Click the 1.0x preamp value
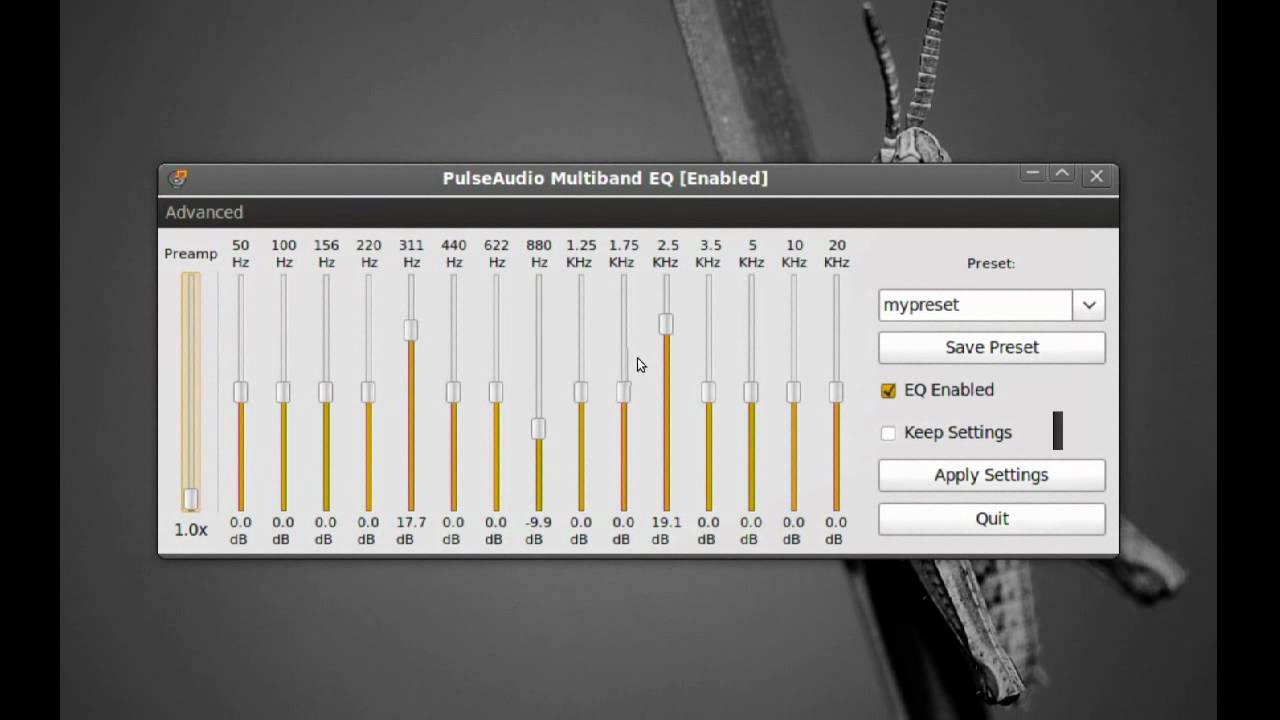Viewport: 1280px width, 720px height. click(x=190, y=530)
